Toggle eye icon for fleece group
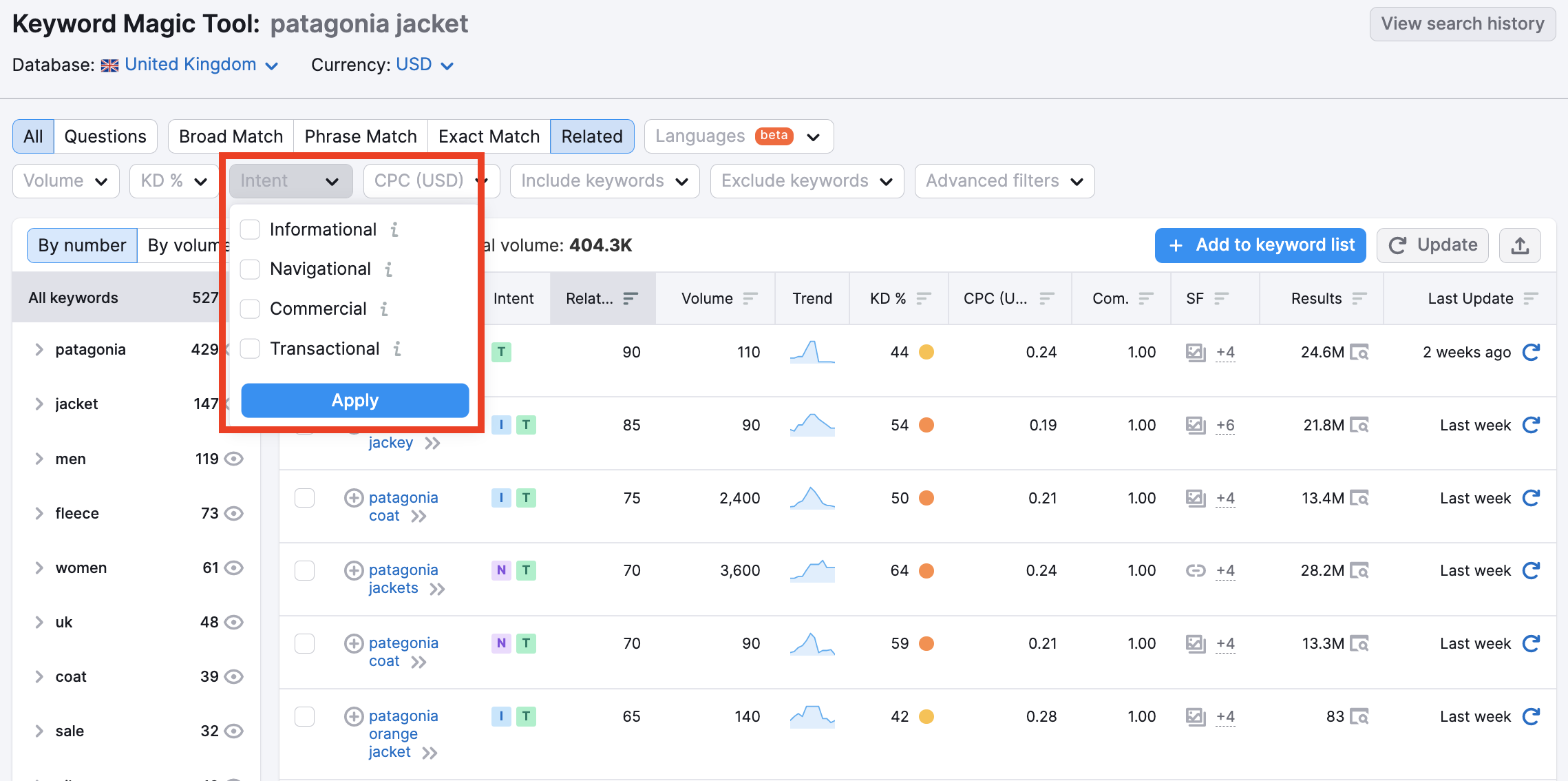Viewport: 1568px width, 781px height. pyautogui.click(x=234, y=513)
